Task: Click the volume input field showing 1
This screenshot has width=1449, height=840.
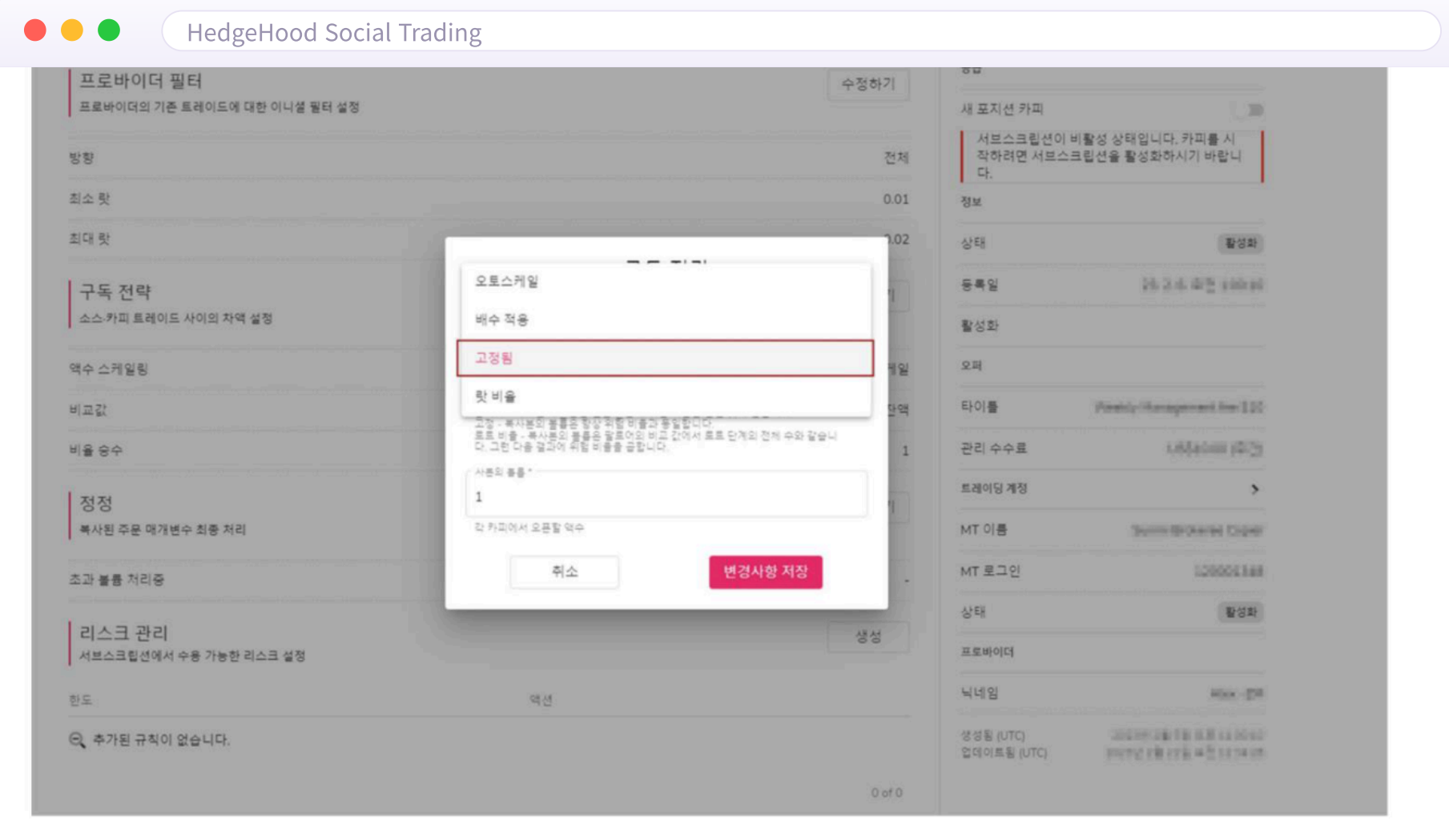Action: click(666, 495)
